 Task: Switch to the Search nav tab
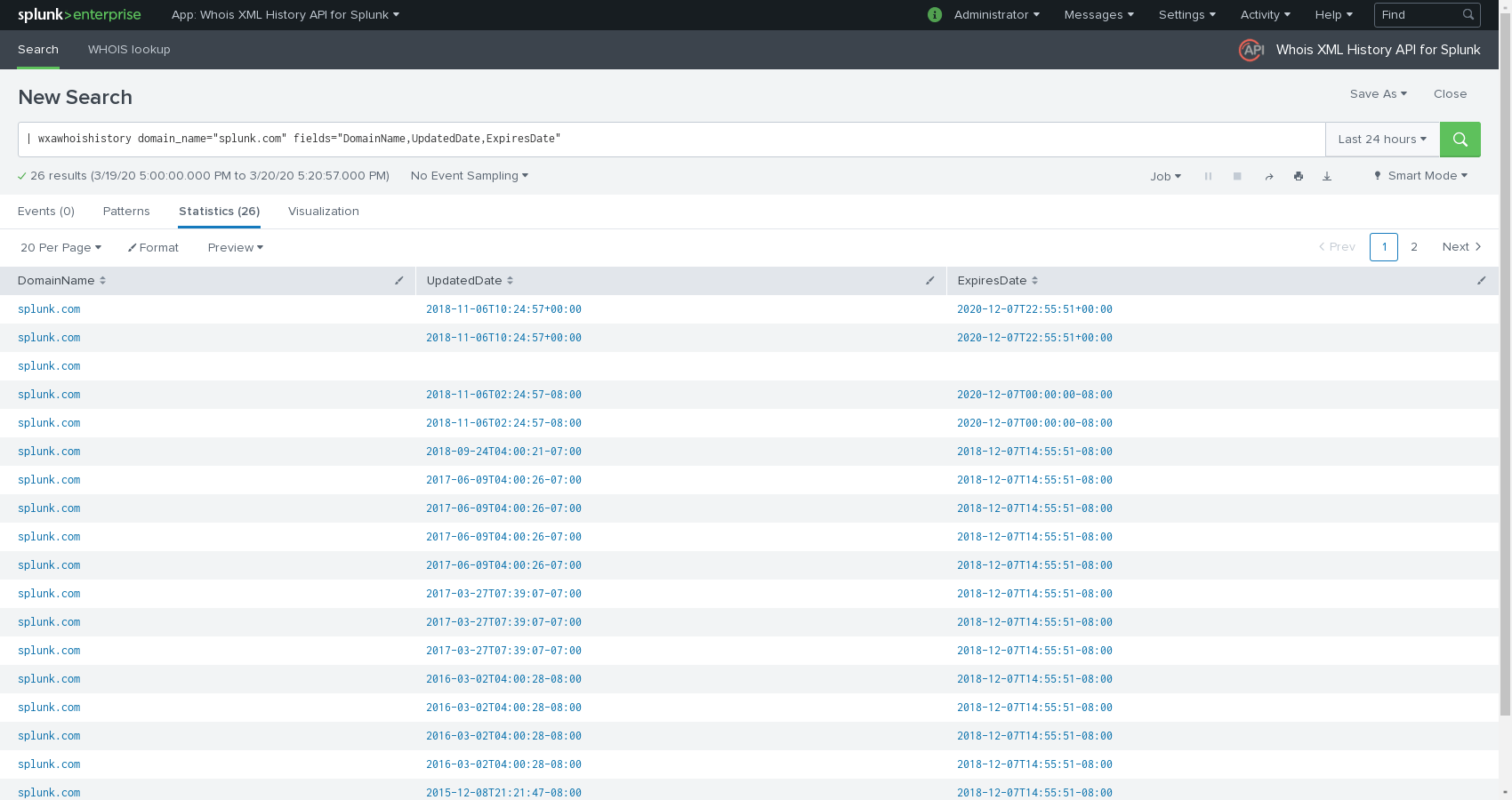(38, 50)
